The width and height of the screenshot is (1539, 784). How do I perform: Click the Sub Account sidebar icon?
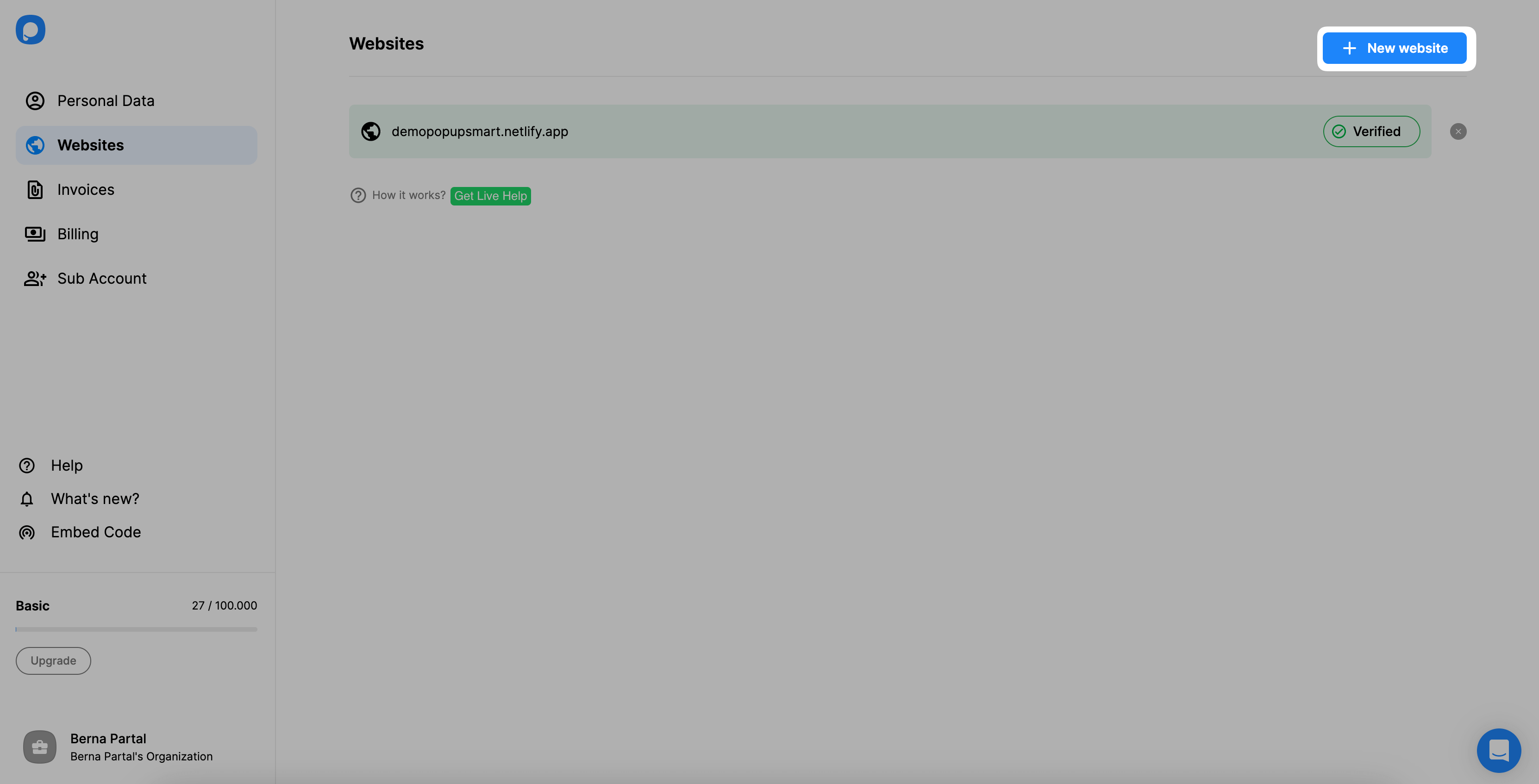(x=35, y=278)
